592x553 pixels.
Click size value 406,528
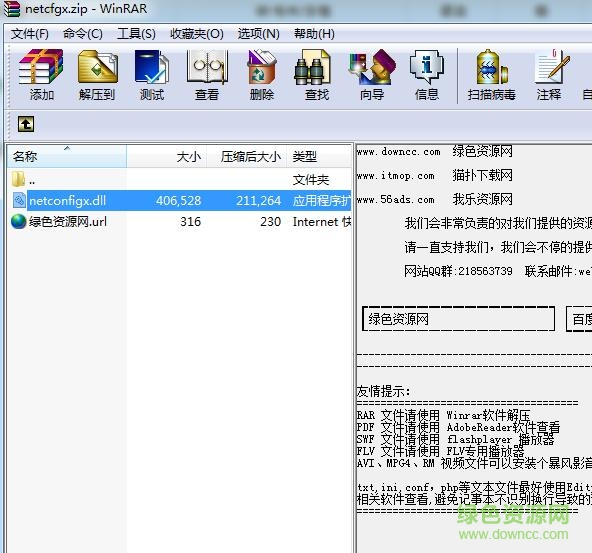pyautogui.click(x=179, y=200)
